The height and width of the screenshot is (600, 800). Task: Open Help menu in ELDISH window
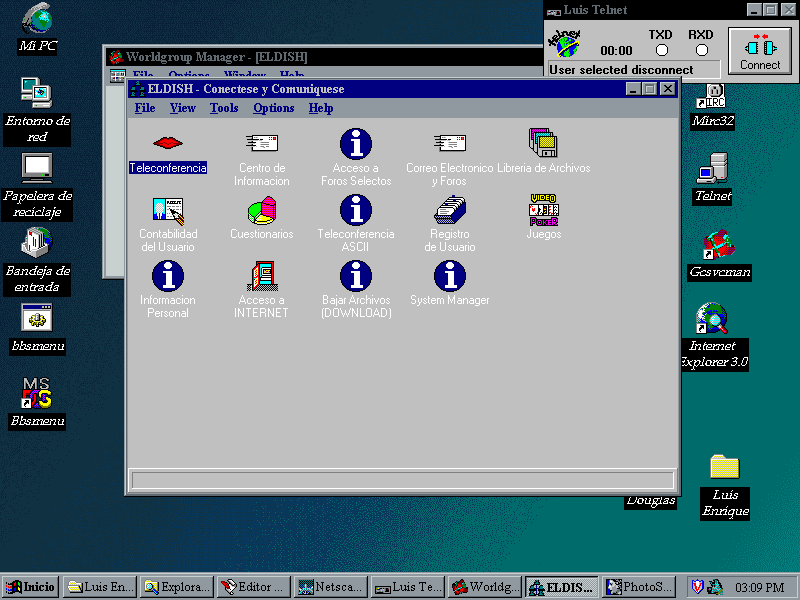click(321, 108)
